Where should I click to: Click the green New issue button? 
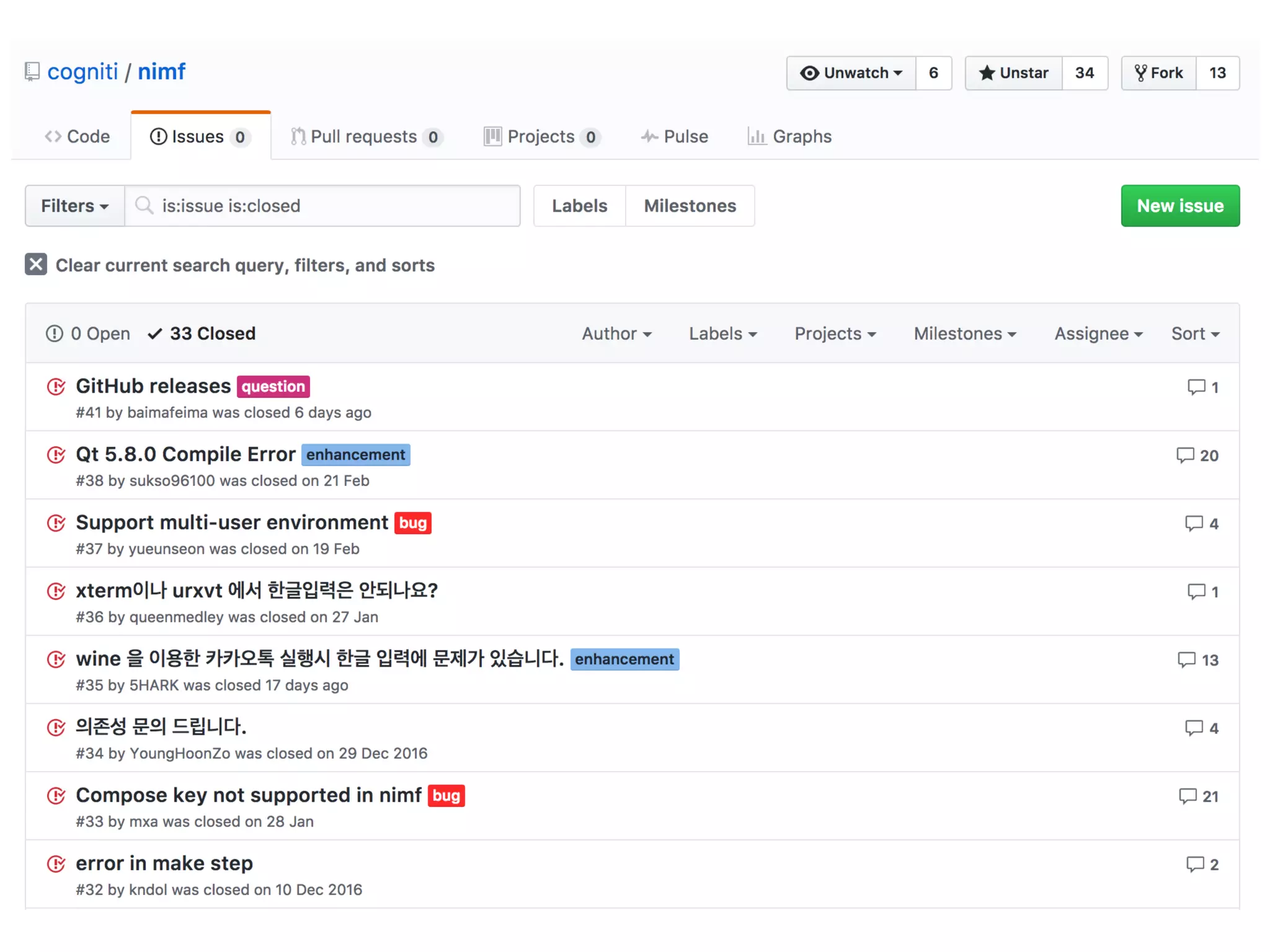click(1179, 206)
